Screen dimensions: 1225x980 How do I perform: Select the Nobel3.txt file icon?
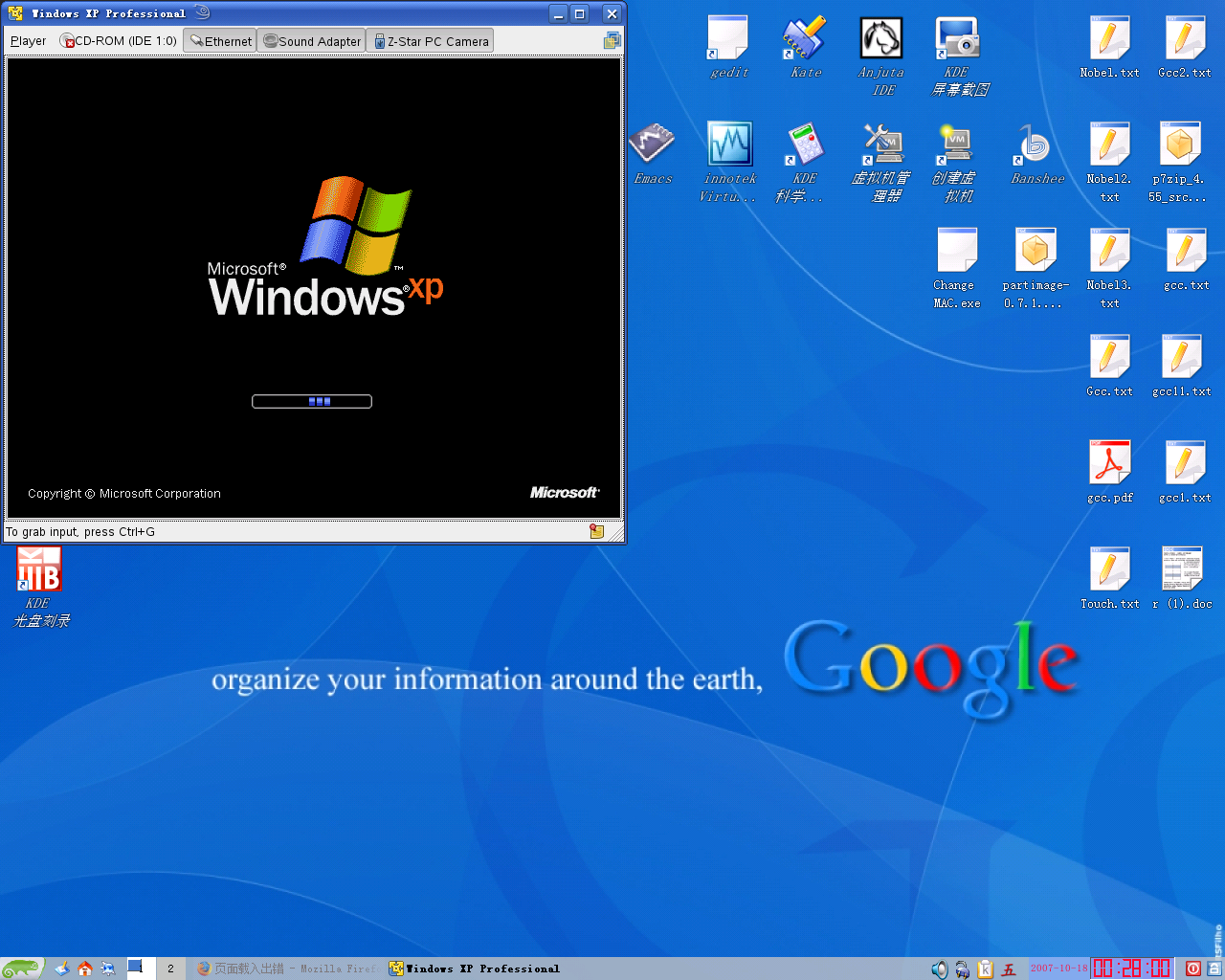tap(1109, 268)
